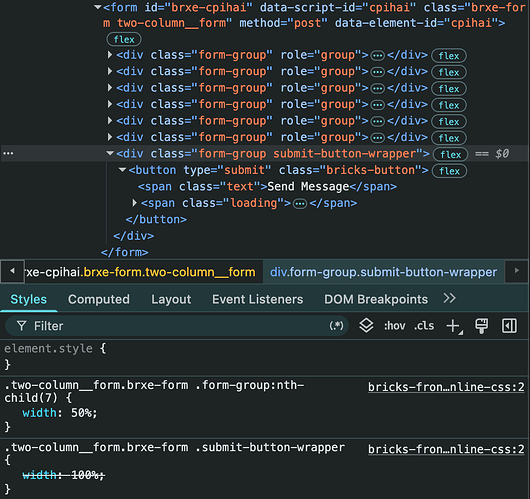Open rendering emulation paintbrush icon
The height and width of the screenshot is (499, 530).
[482, 326]
